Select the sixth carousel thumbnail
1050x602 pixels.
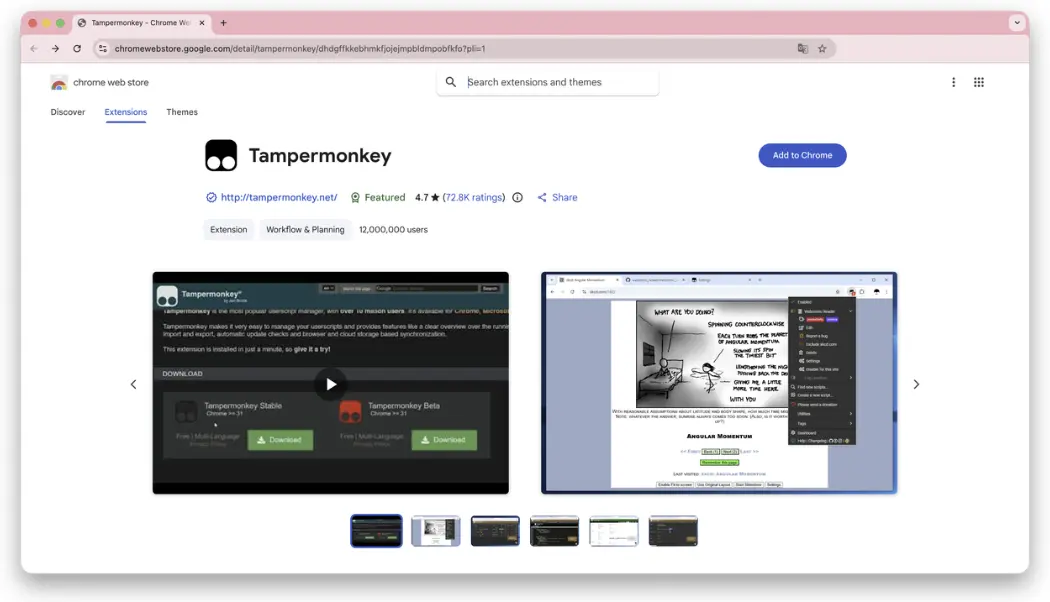pos(673,531)
